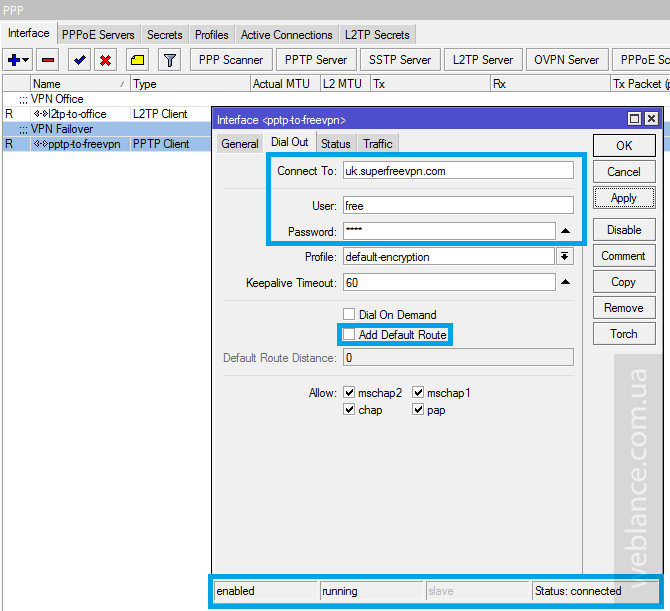Click the blue plus add interface icon
The width and height of the screenshot is (670, 611).
pos(13,60)
